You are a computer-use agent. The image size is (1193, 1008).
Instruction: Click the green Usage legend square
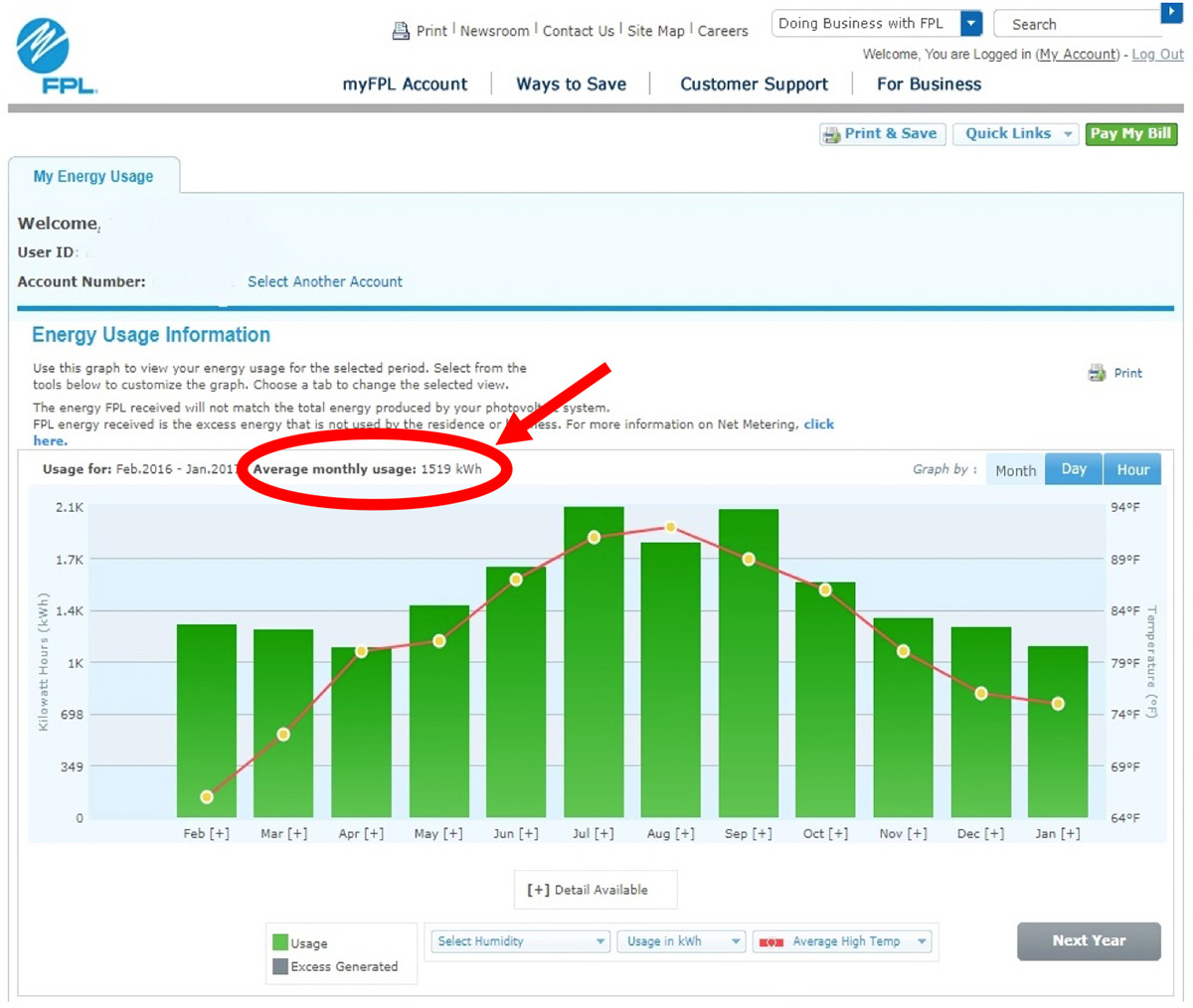coord(280,942)
